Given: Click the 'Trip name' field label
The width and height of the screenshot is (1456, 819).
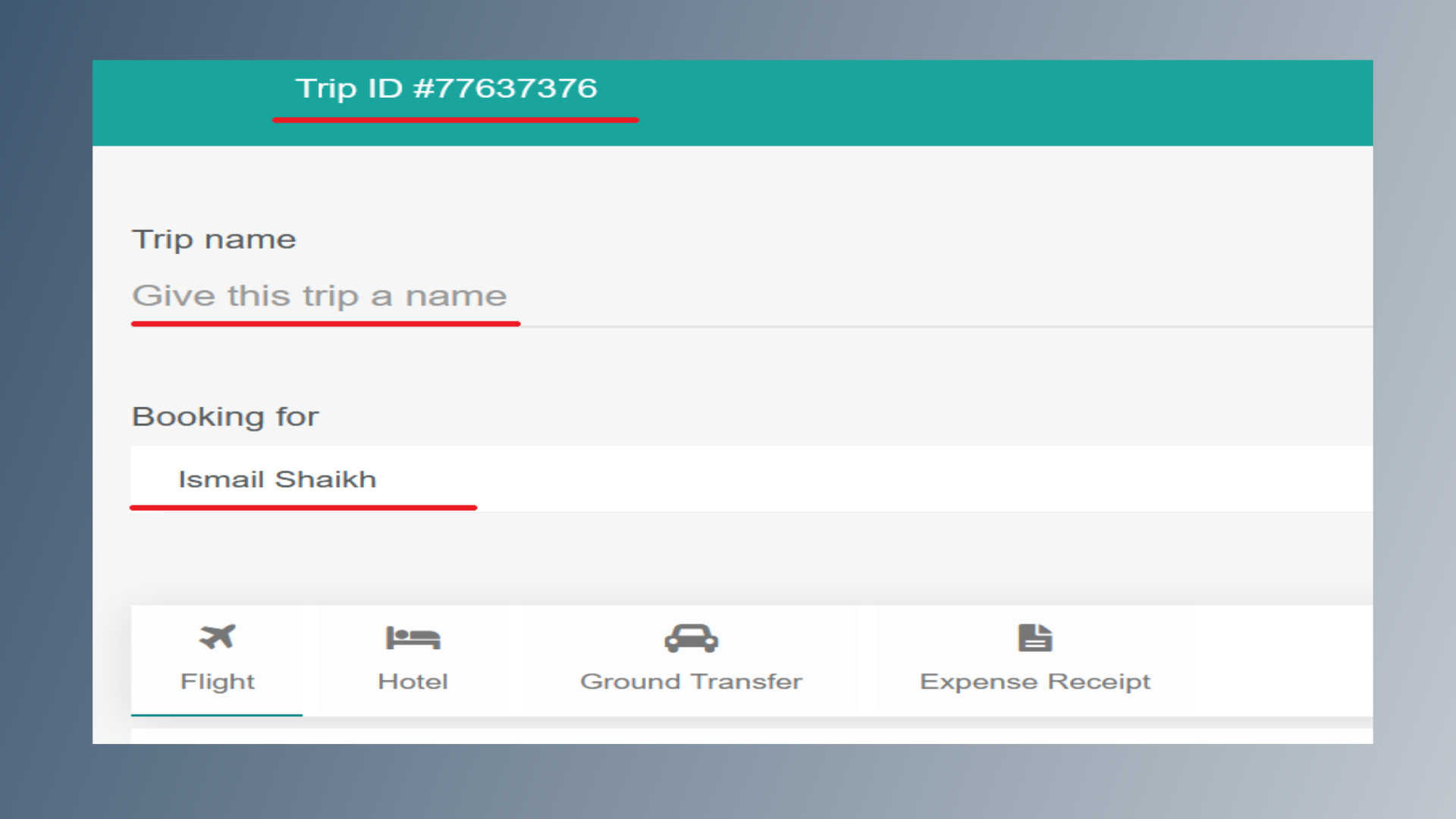Looking at the screenshot, I should 214,240.
